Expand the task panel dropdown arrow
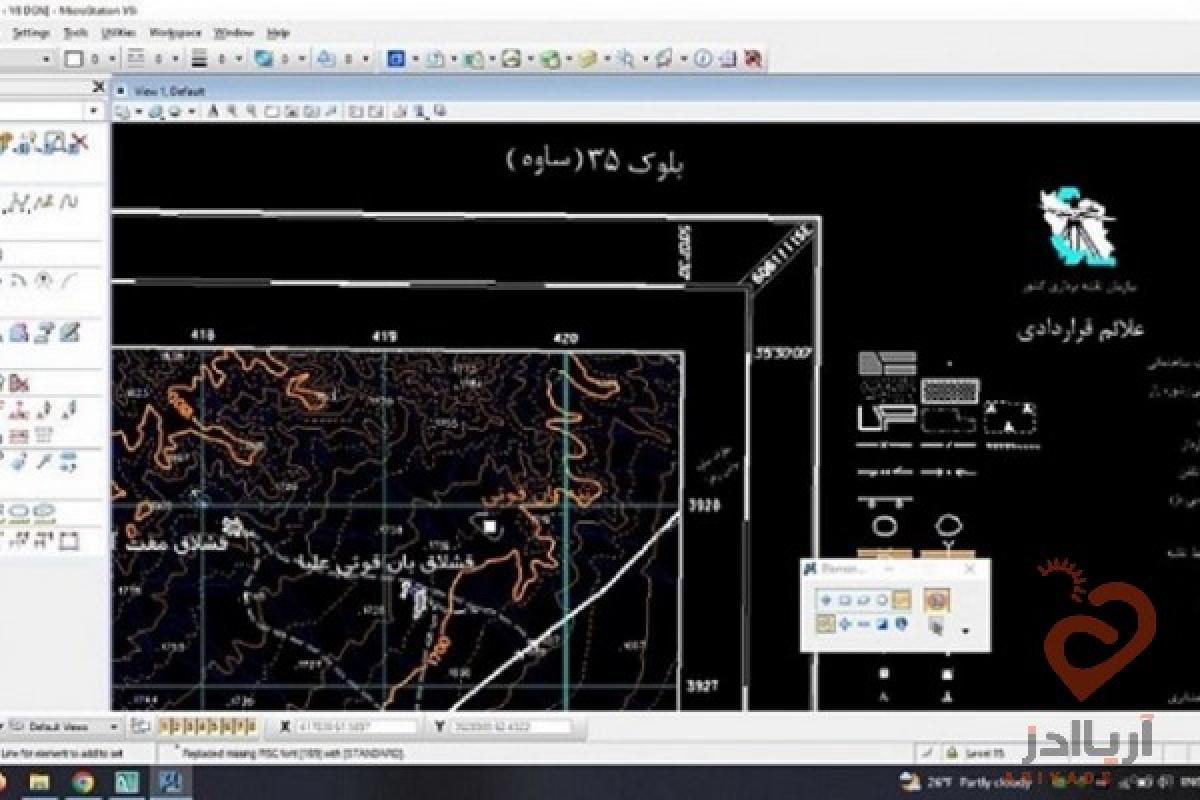This screenshot has width=1200, height=800. (96, 112)
